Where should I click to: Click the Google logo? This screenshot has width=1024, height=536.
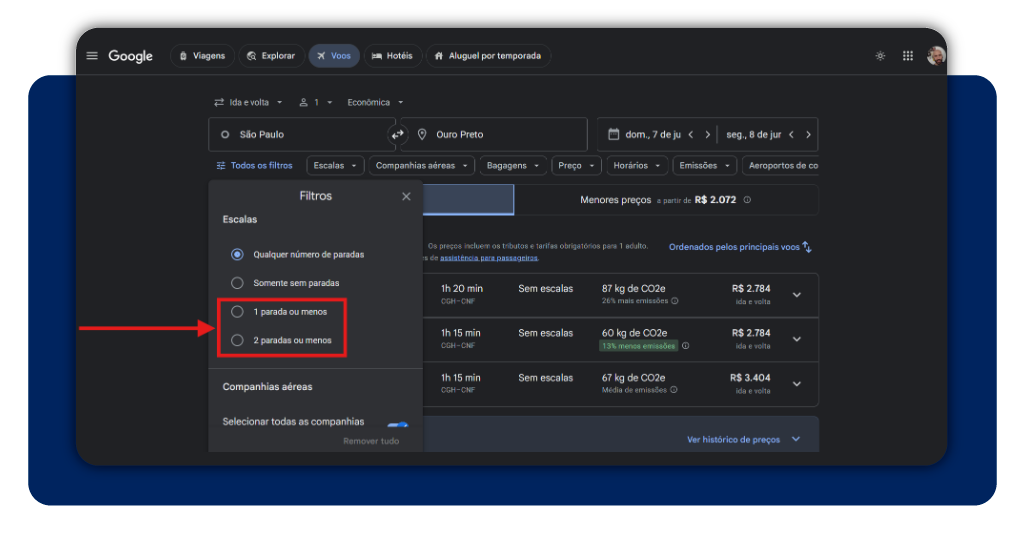click(131, 56)
